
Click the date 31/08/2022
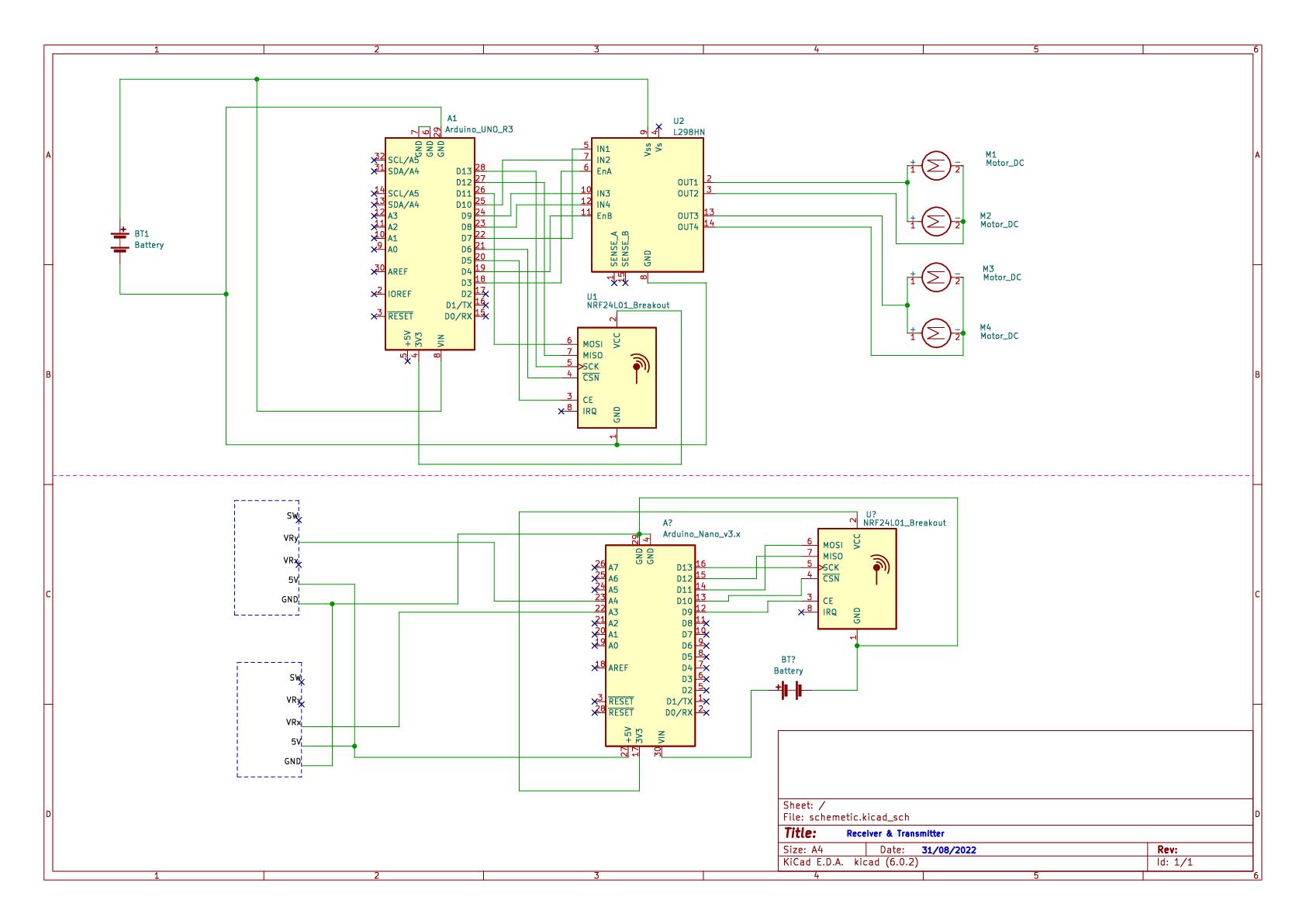tap(949, 850)
